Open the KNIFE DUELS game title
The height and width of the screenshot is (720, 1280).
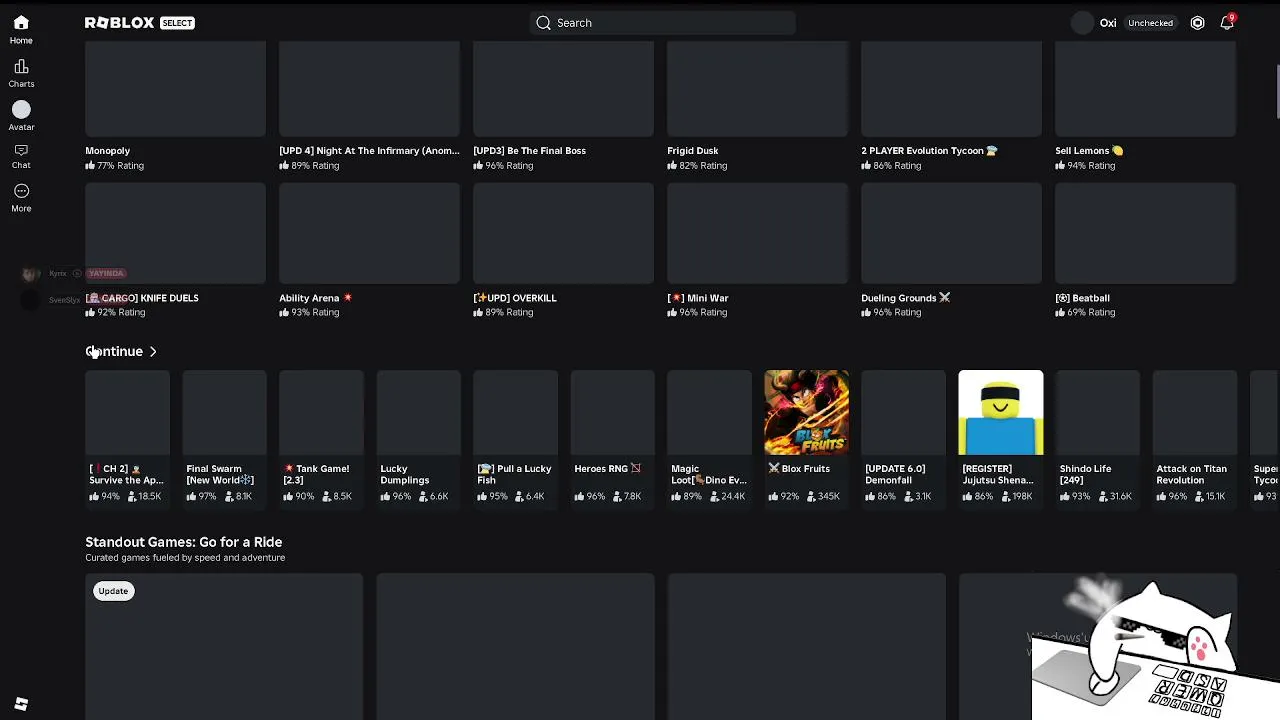click(x=142, y=298)
